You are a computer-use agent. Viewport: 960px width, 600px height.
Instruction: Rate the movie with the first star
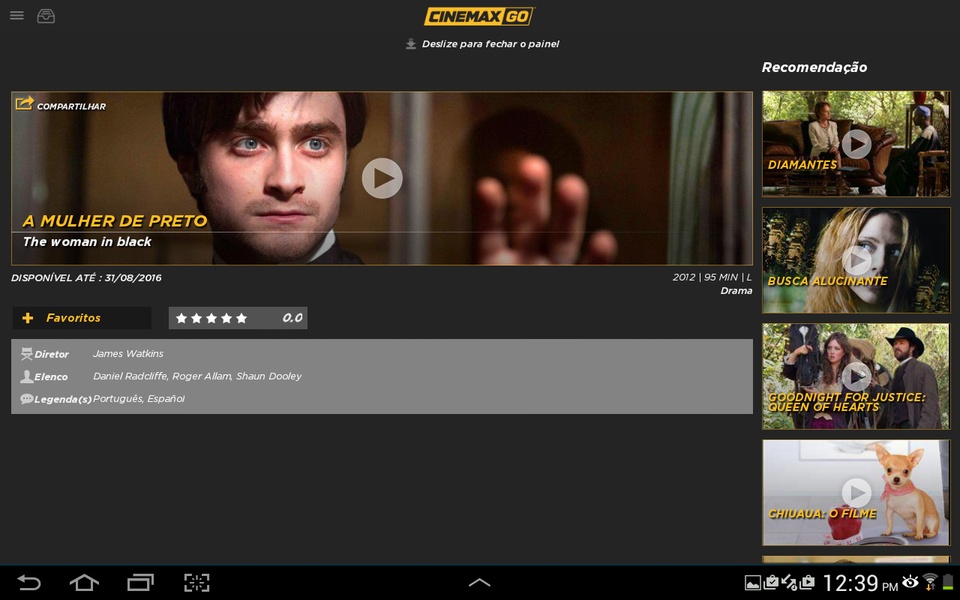click(181, 318)
